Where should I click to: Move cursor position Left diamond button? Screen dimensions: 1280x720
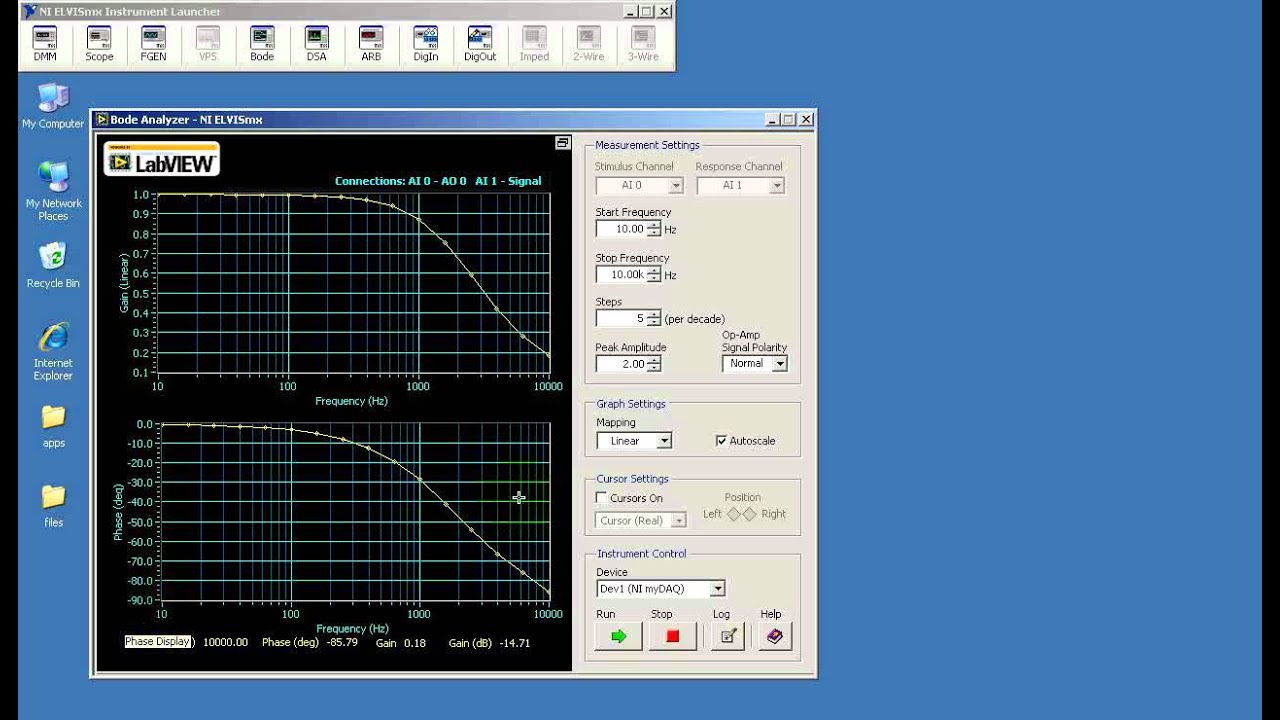(x=734, y=514)
